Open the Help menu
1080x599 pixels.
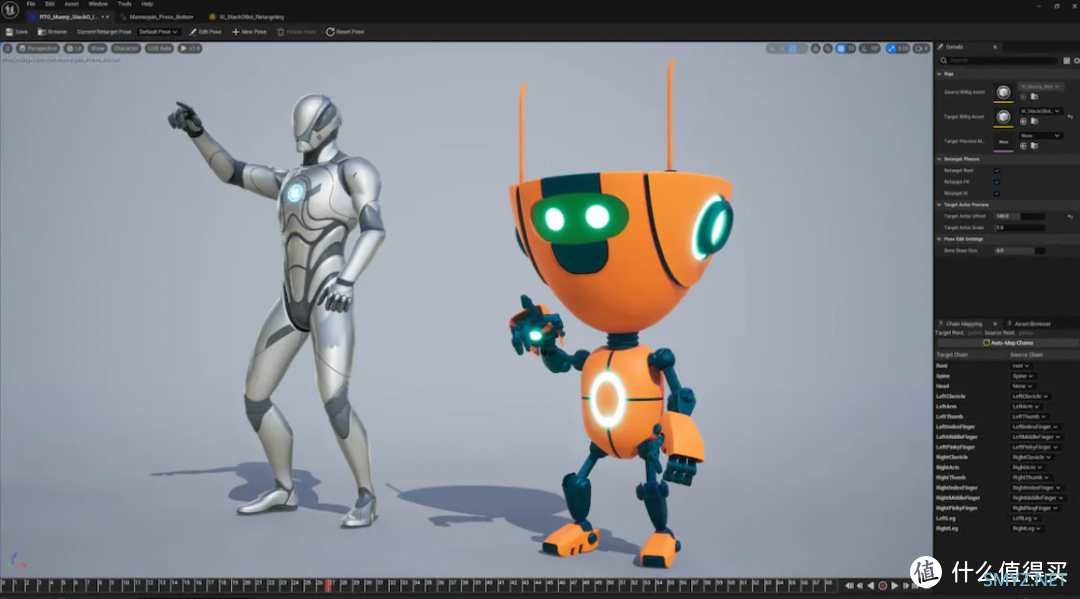(147, 4)
